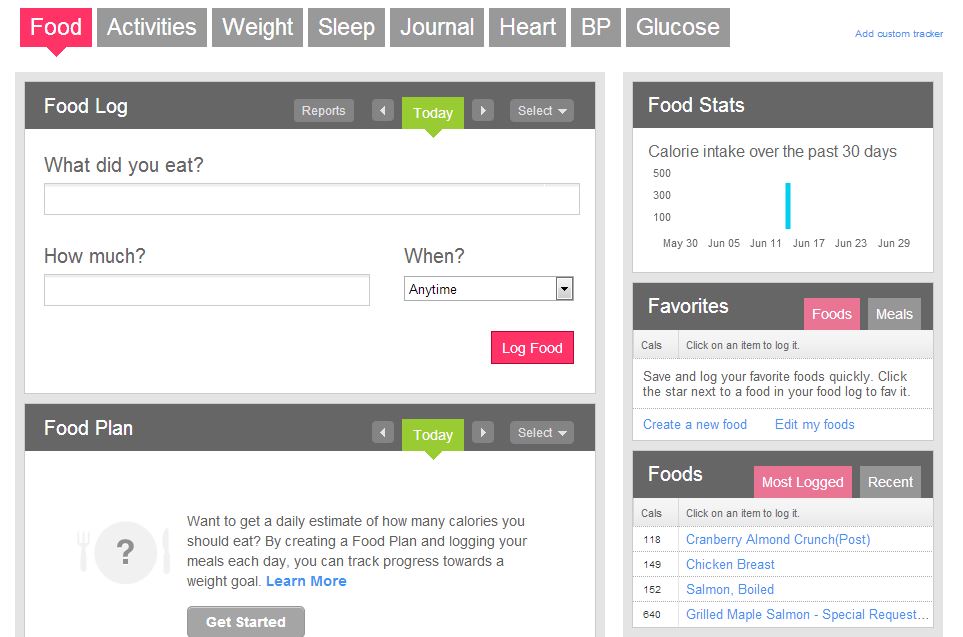Click the Get Started button
The height and width of the screenshot is (637, 963).
point(246,622)
